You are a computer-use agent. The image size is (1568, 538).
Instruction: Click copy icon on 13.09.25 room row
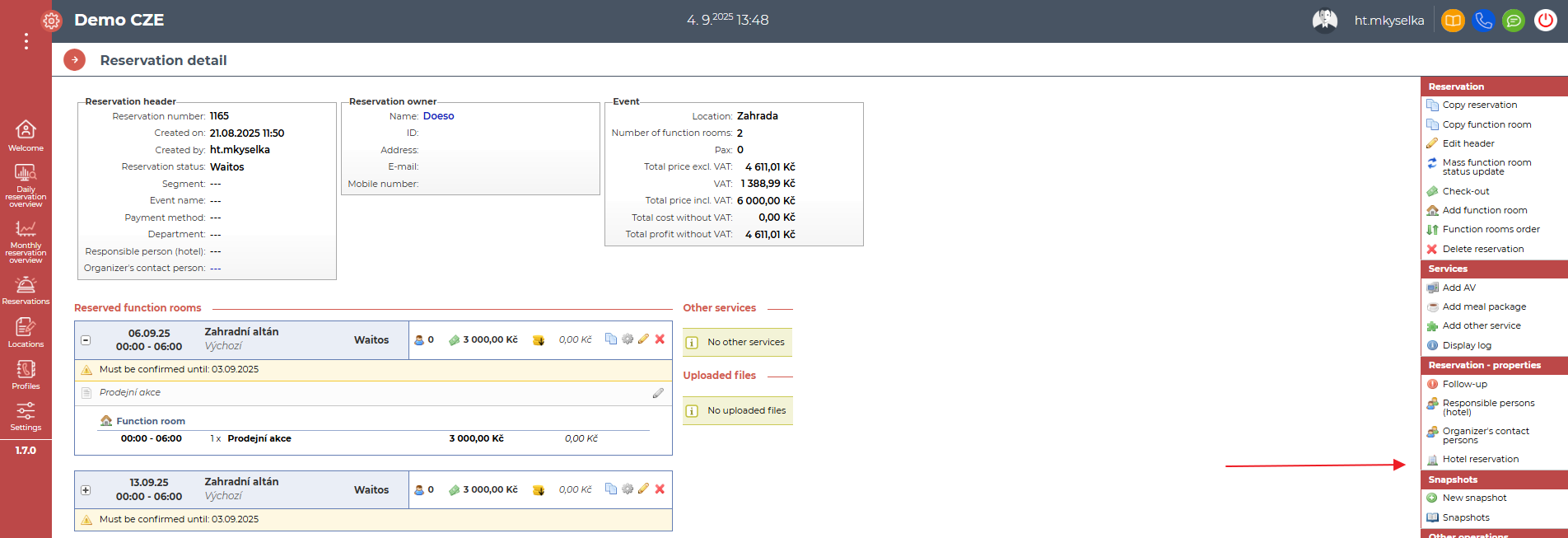pyautogui.click(x=611, y=489)
